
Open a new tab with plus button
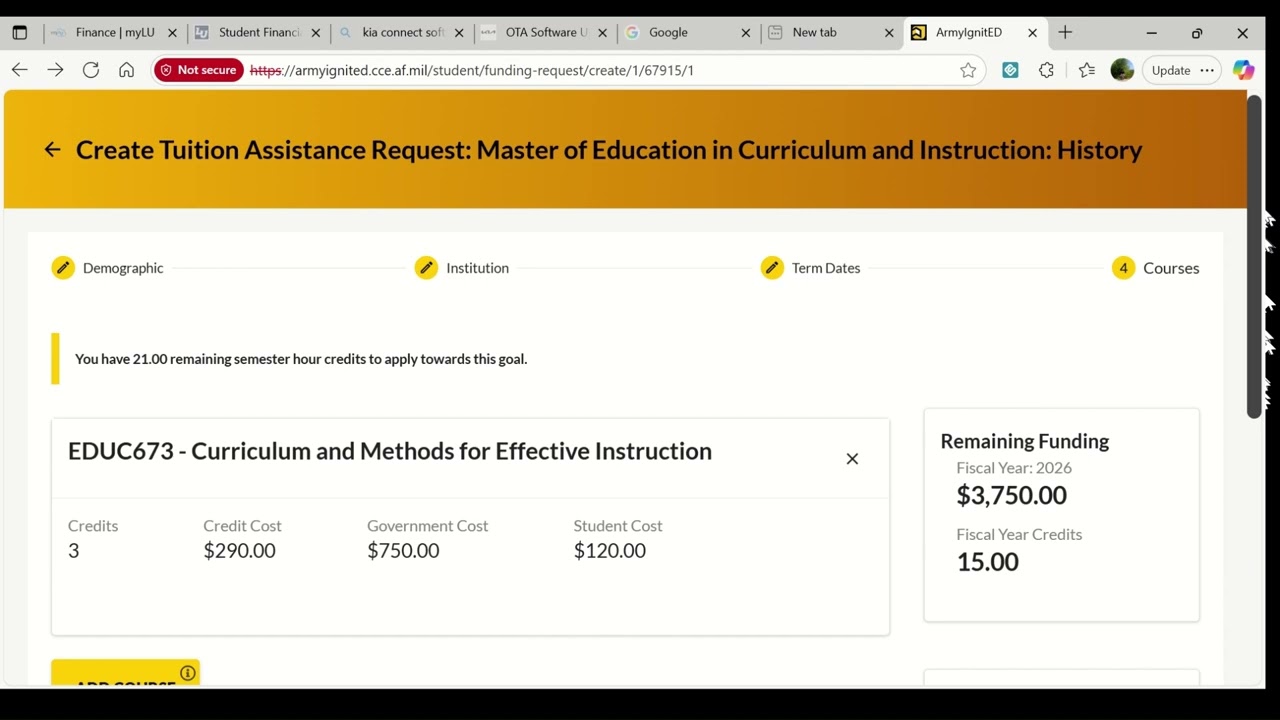coord(1065,32)
